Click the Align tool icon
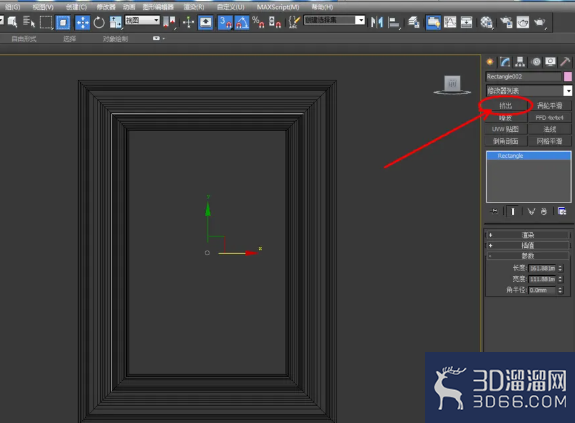Viewport: 575px width, 423px height. coord(393,23)
